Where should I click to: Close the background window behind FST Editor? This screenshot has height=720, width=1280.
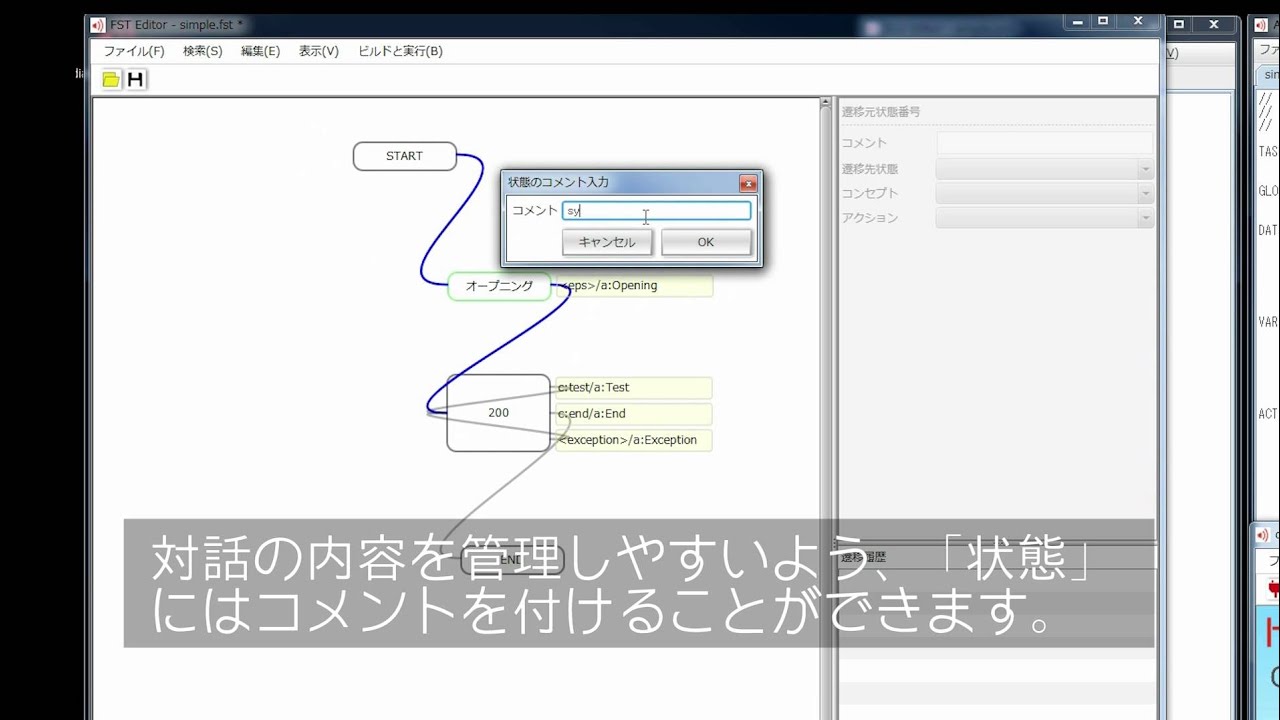(1215, 24)
